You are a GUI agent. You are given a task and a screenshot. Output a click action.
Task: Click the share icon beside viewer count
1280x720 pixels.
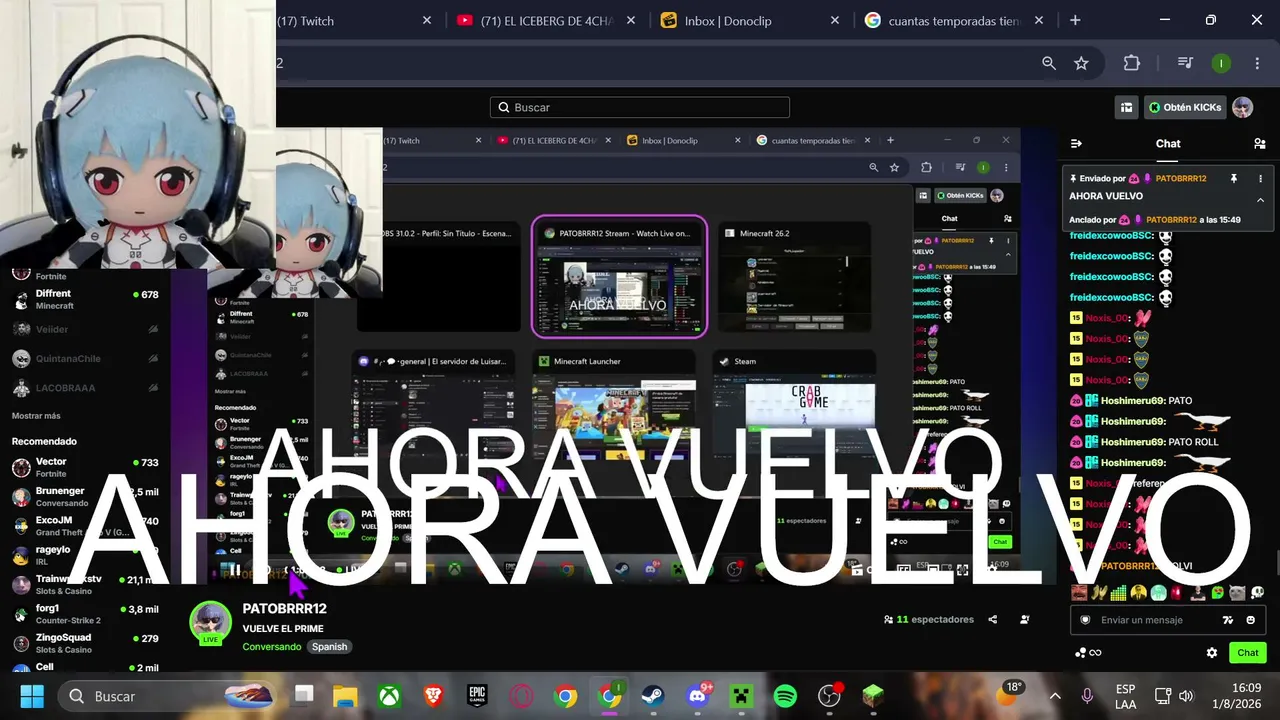point(993,620)
